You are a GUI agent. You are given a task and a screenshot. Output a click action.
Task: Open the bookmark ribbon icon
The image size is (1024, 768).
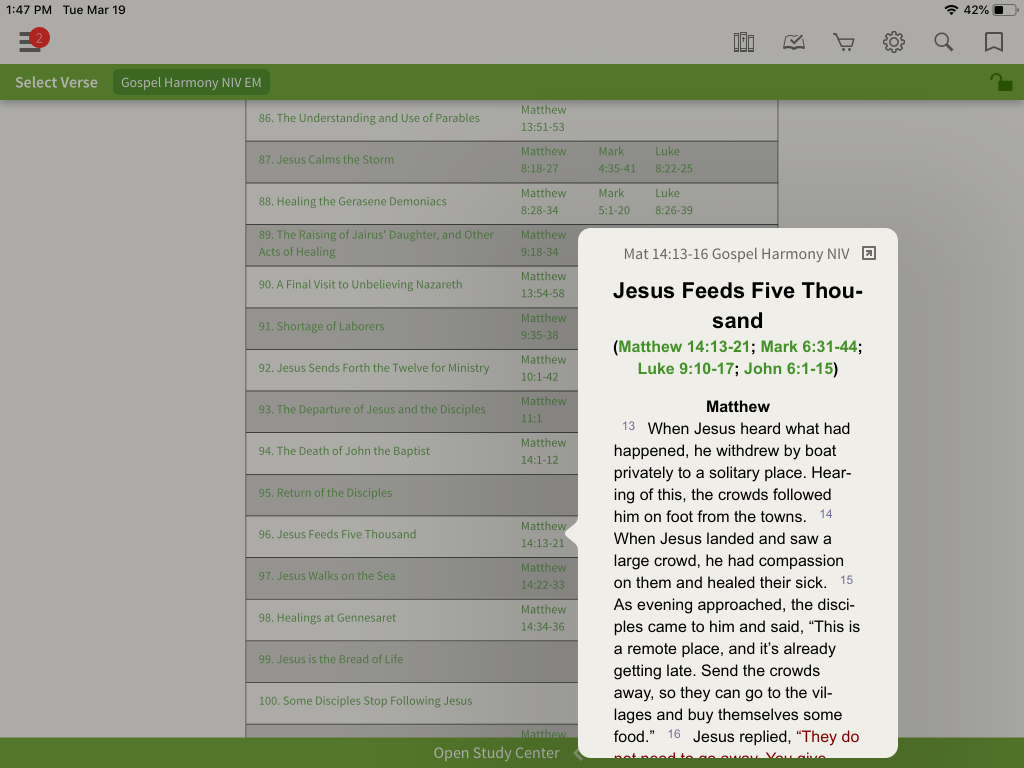993,42
